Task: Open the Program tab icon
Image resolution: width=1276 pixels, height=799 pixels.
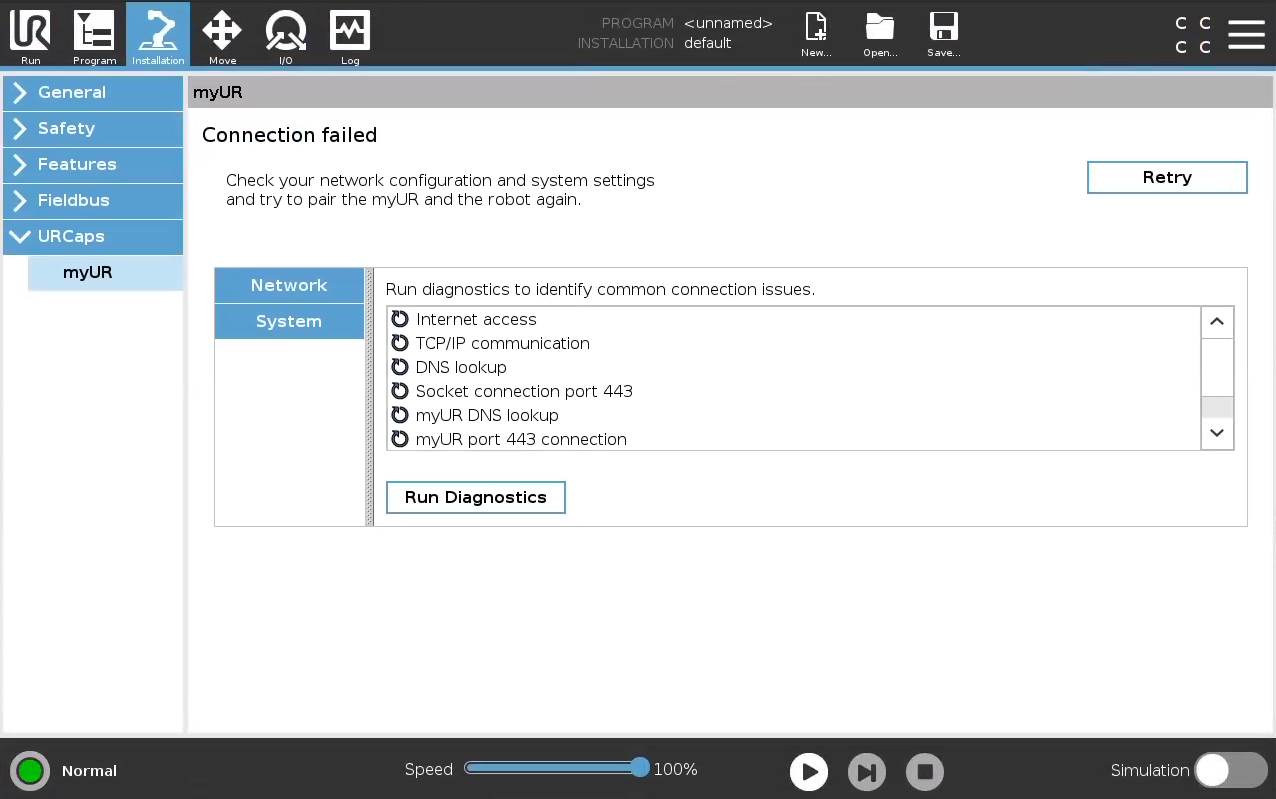Action: [94, 36]
